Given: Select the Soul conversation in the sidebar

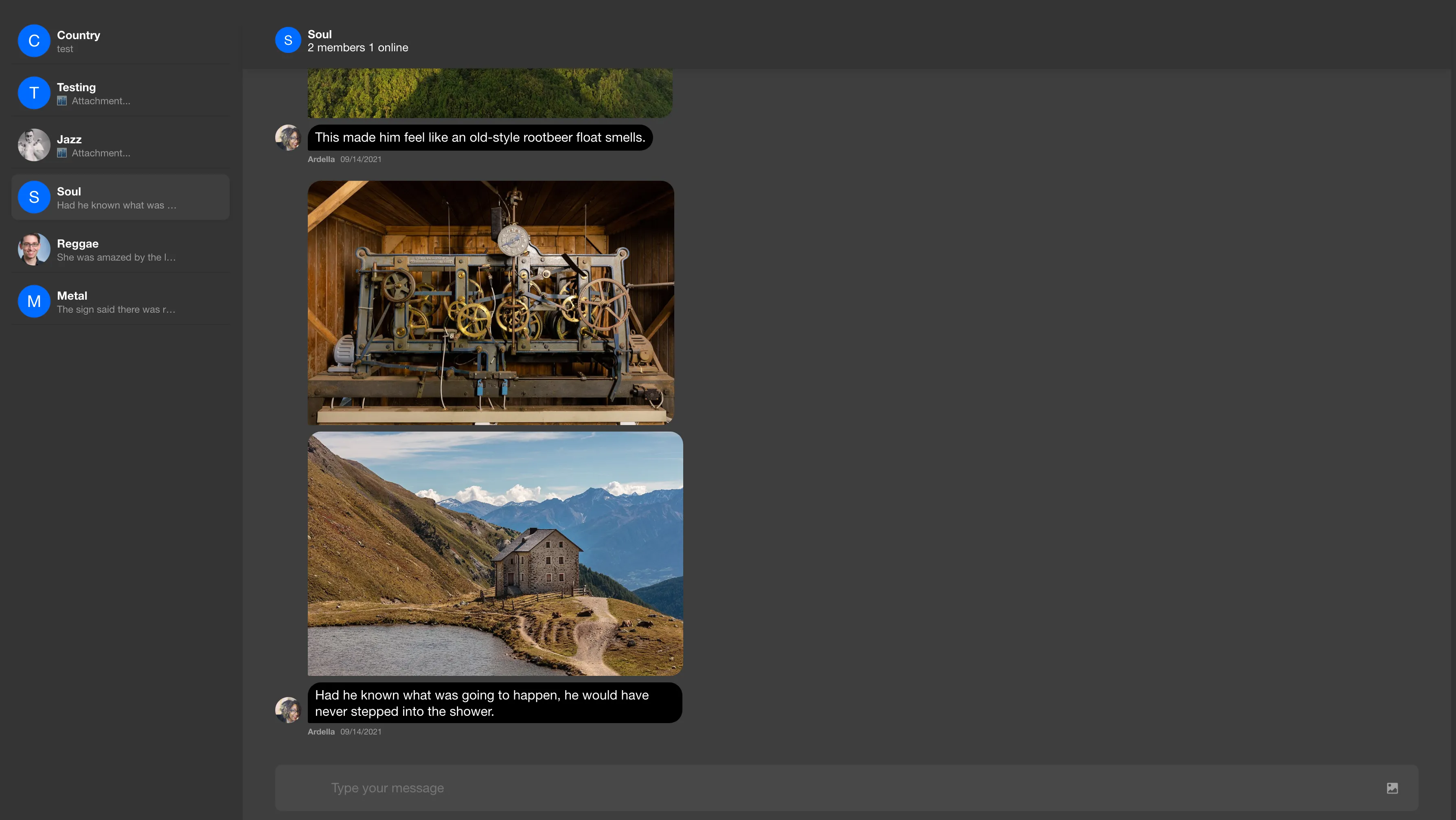Looking at the screenshot, I should [121, 197].
